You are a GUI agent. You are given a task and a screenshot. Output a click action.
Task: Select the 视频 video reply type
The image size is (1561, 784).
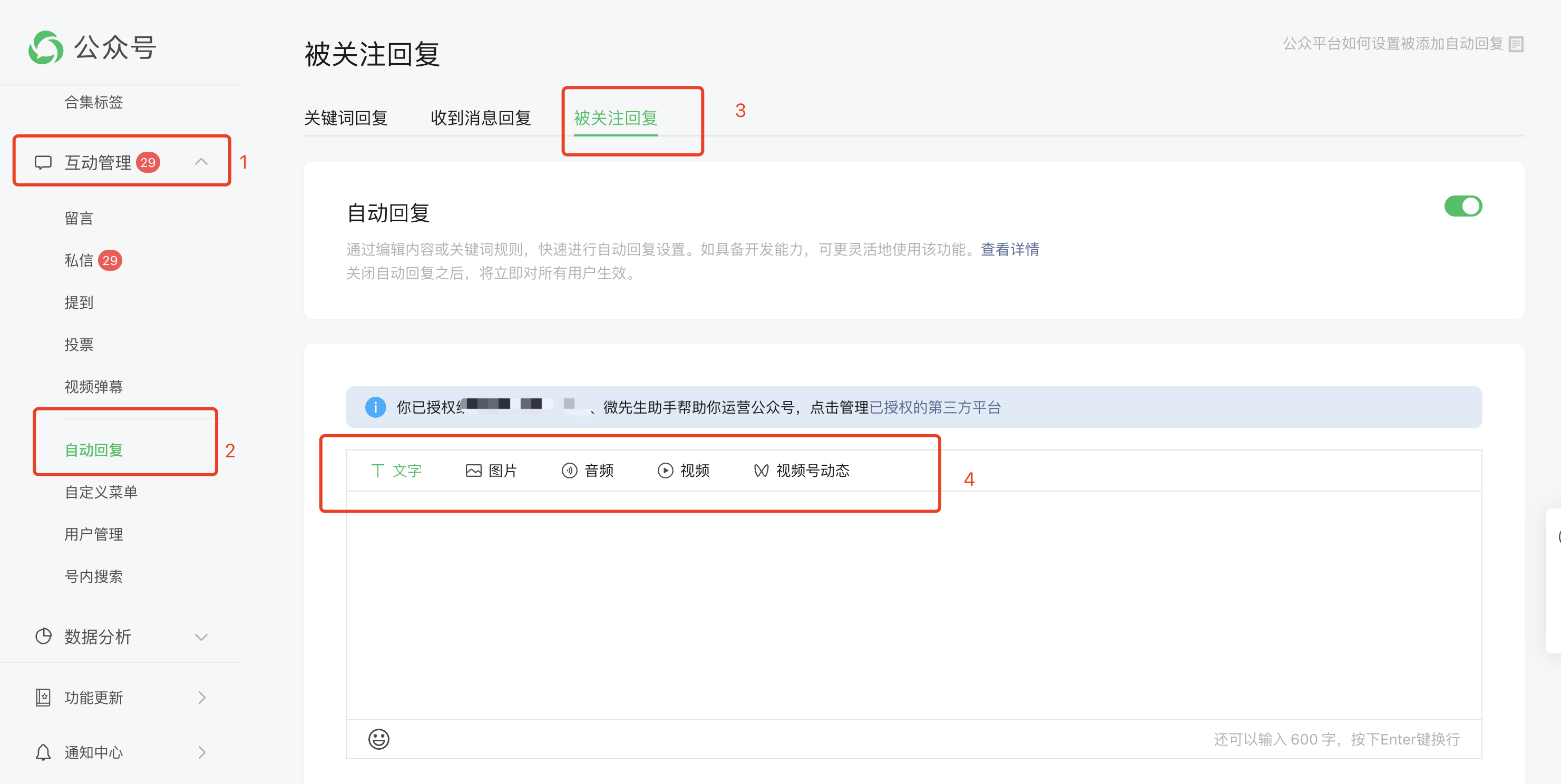coord(684,470)
